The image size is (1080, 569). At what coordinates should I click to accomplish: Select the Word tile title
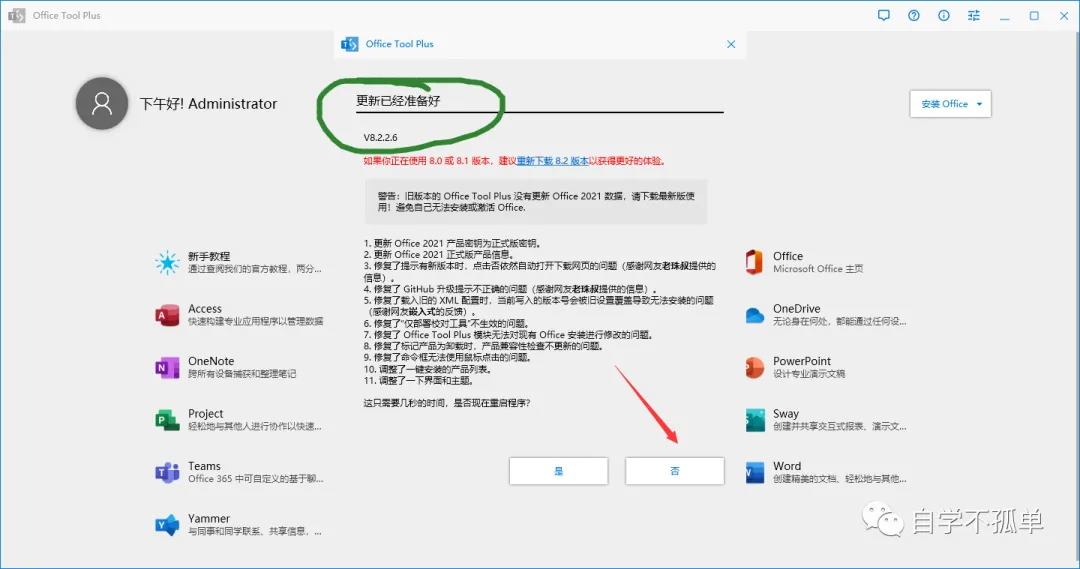(x=787, y=466)
